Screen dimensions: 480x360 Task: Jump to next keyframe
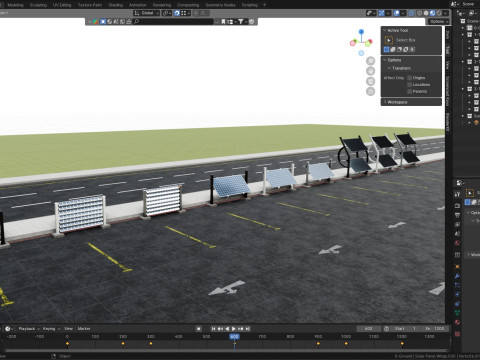pyautogui.click(x=241, y=329)
